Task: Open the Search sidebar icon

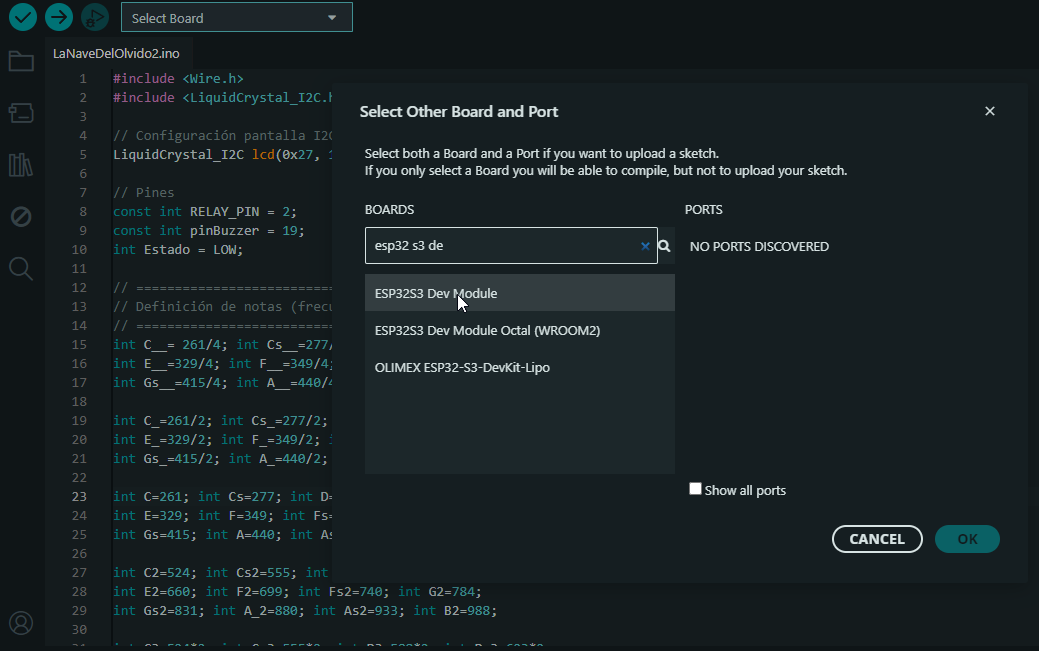Action: click(x=21, y=268)
